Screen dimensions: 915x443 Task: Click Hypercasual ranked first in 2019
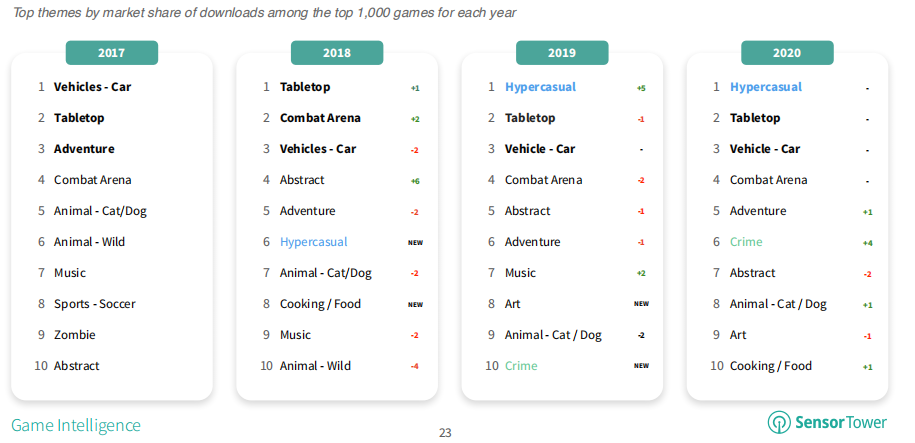tap(540, 87)
